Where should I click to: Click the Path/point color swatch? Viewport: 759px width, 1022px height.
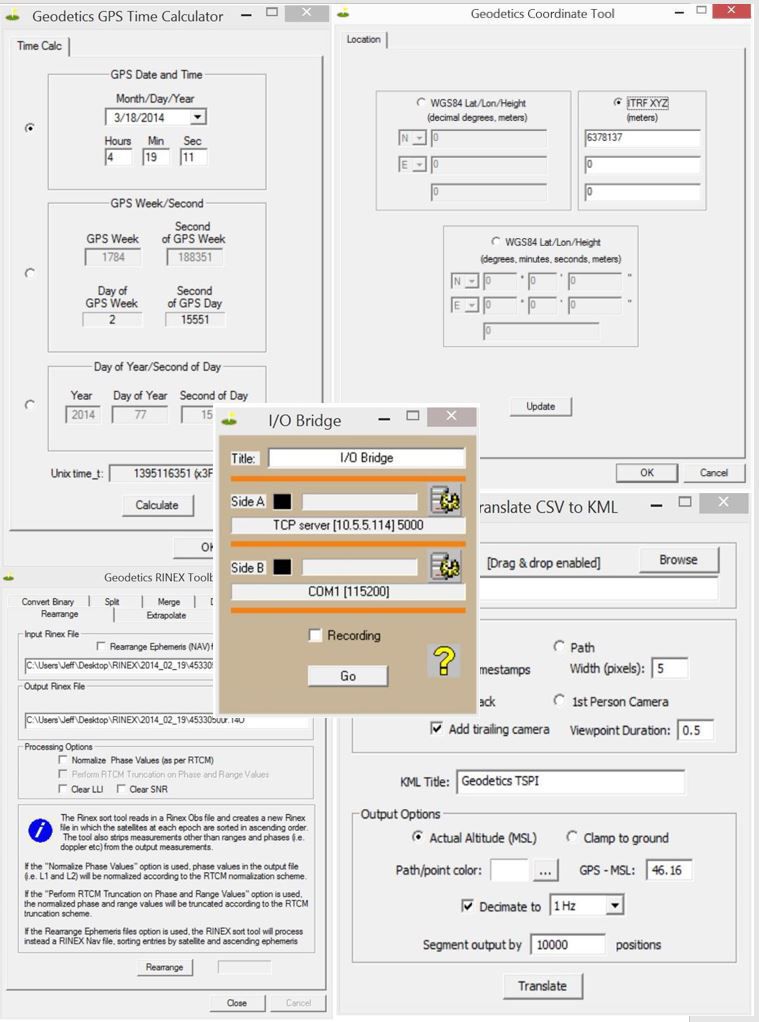pyautogui.click(x=509, y=871)
